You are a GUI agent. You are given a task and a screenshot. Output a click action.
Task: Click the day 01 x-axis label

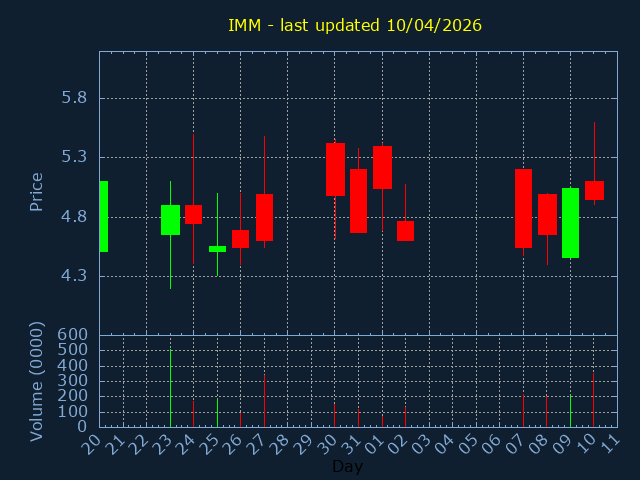(x=374, y=444)
